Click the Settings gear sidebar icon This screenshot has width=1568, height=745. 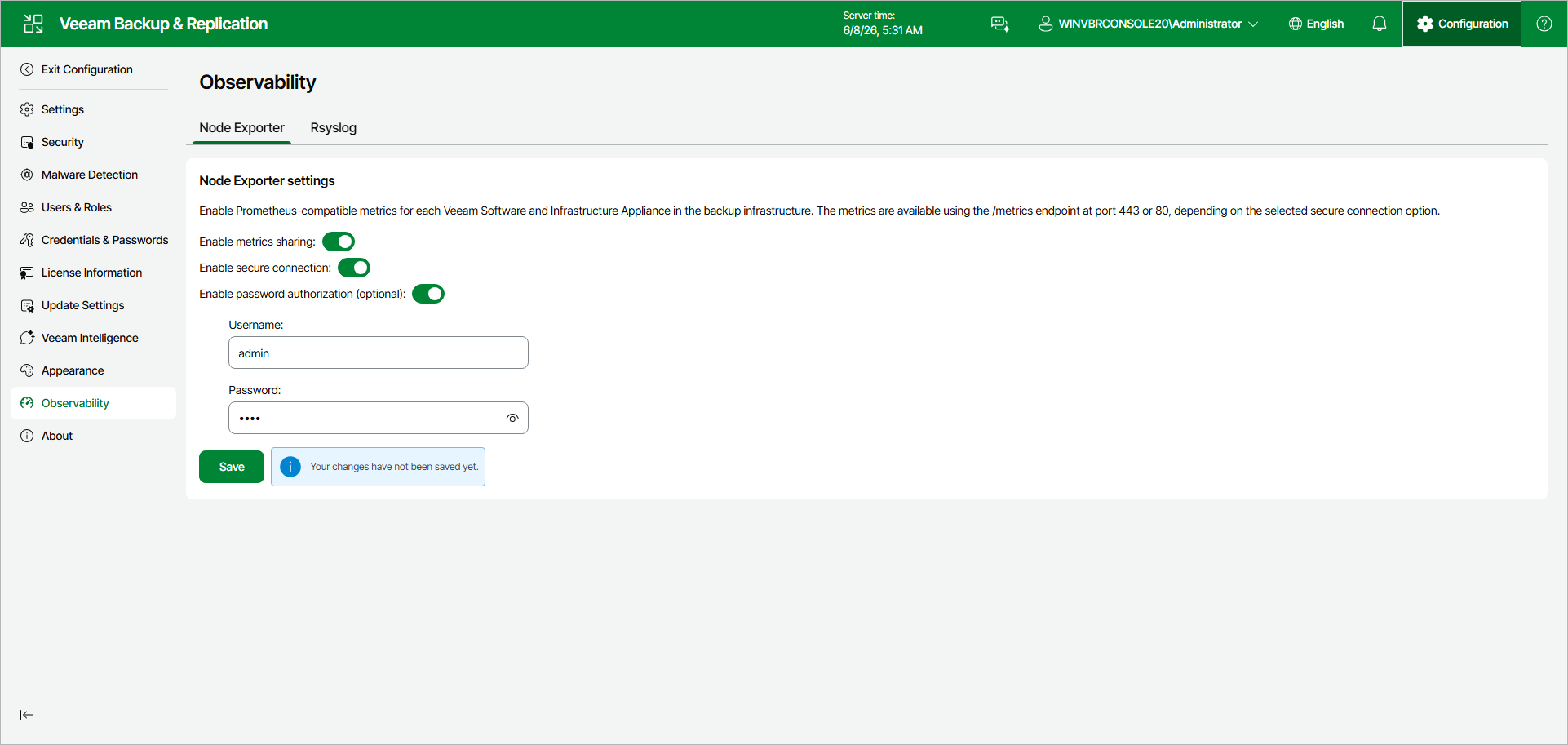(27, 109)
